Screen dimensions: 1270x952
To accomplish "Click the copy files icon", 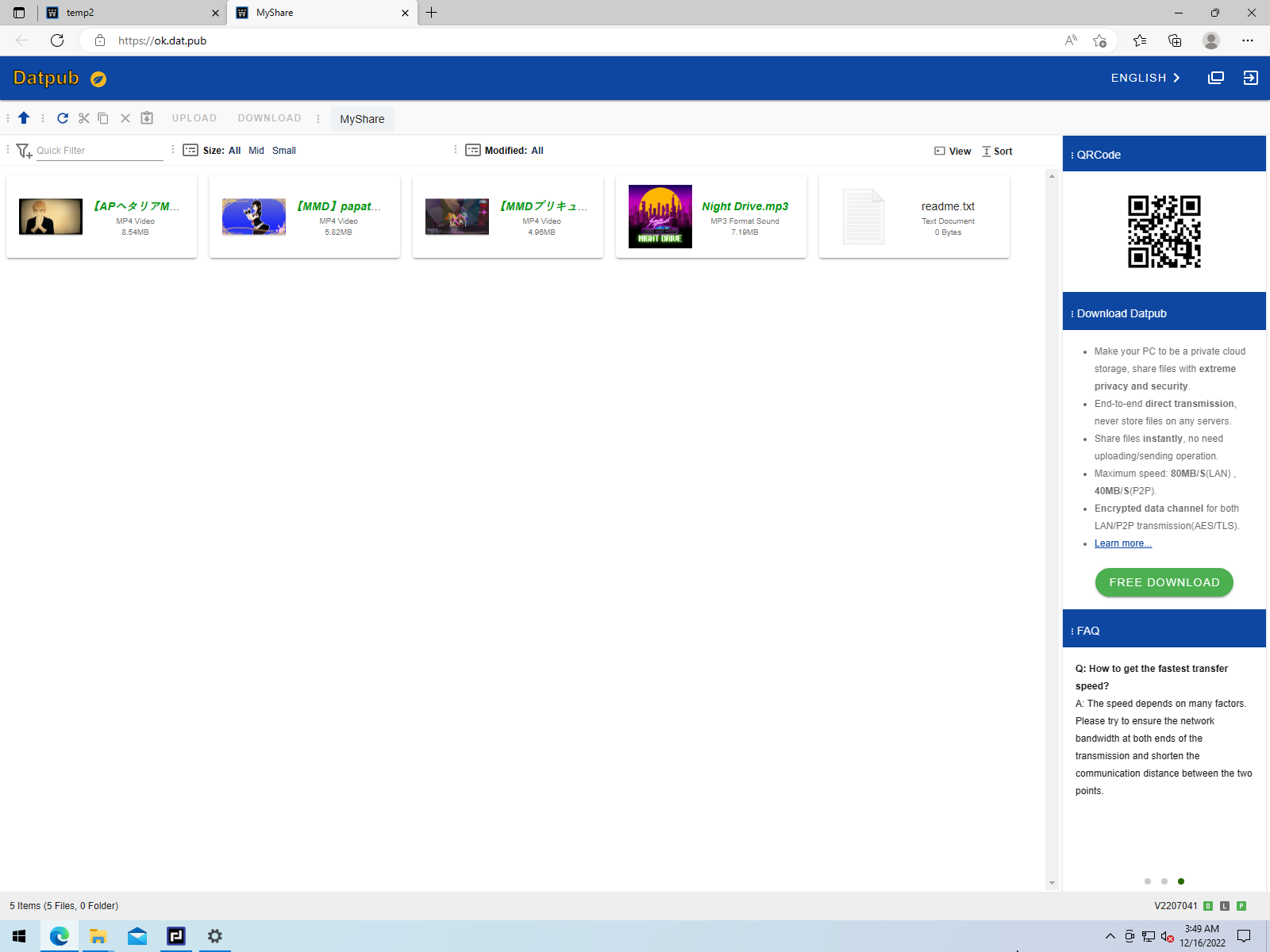I will 103,118.
